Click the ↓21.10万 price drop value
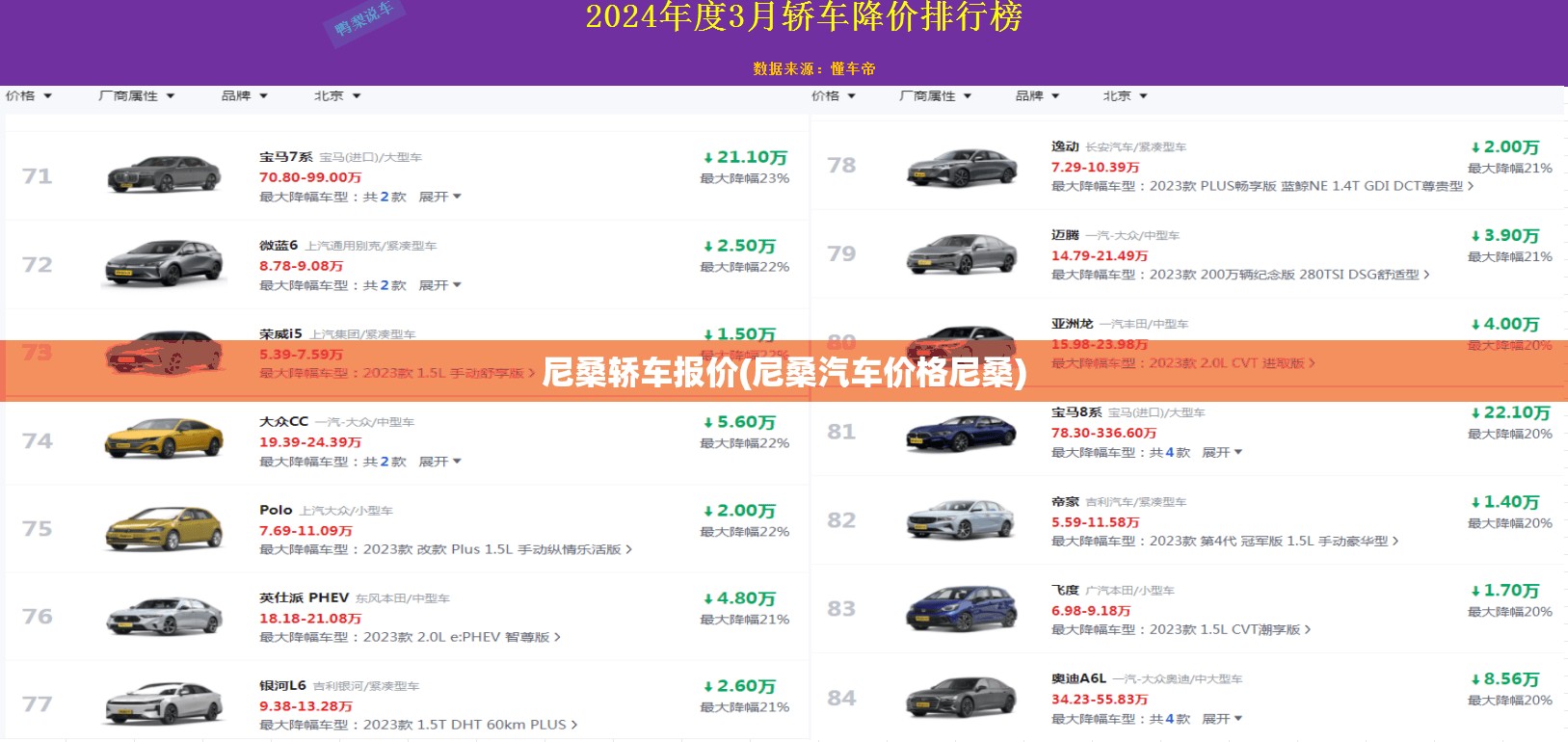 tap(745, 157)
